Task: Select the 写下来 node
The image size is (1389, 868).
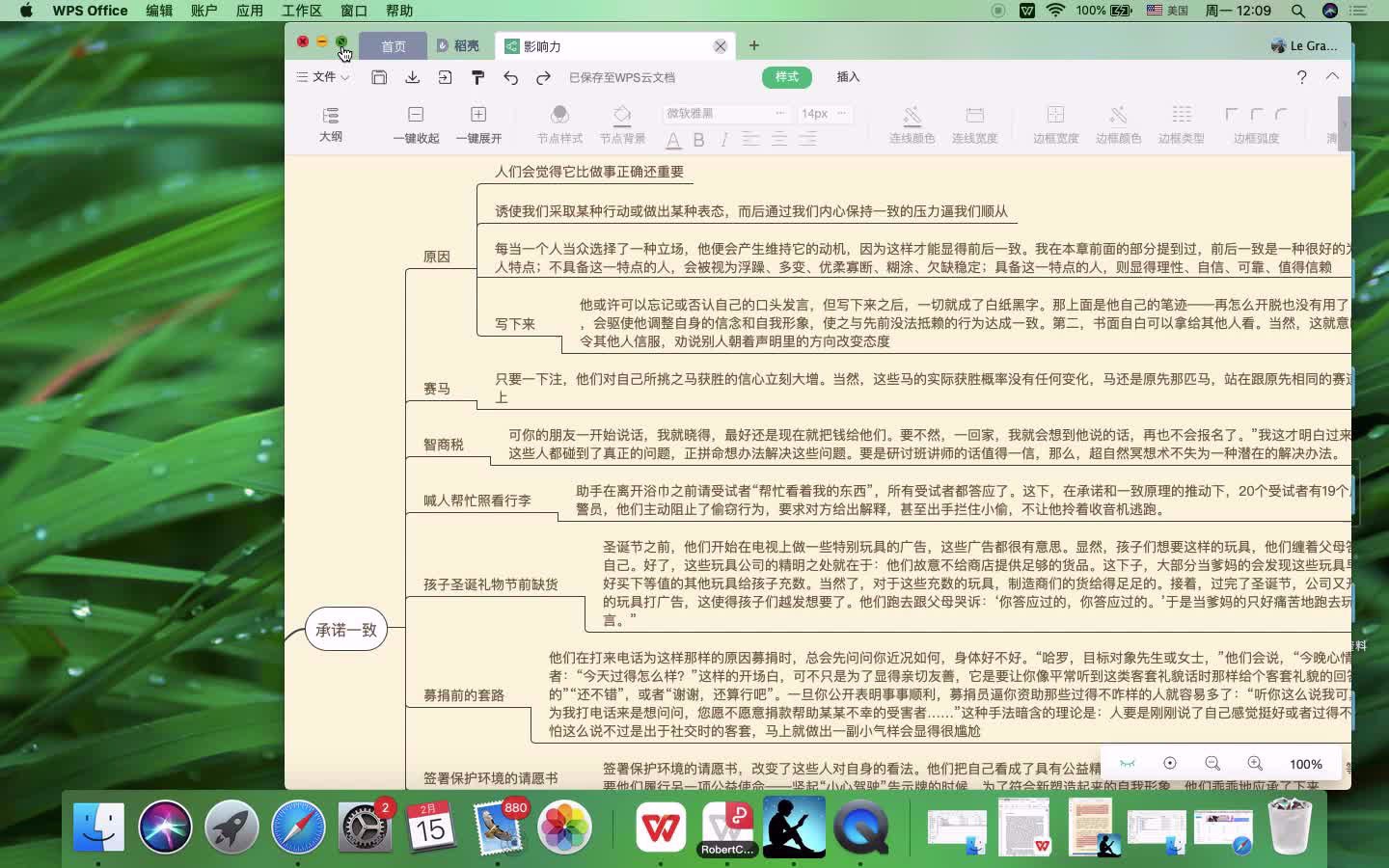Action: pos(515,324)
